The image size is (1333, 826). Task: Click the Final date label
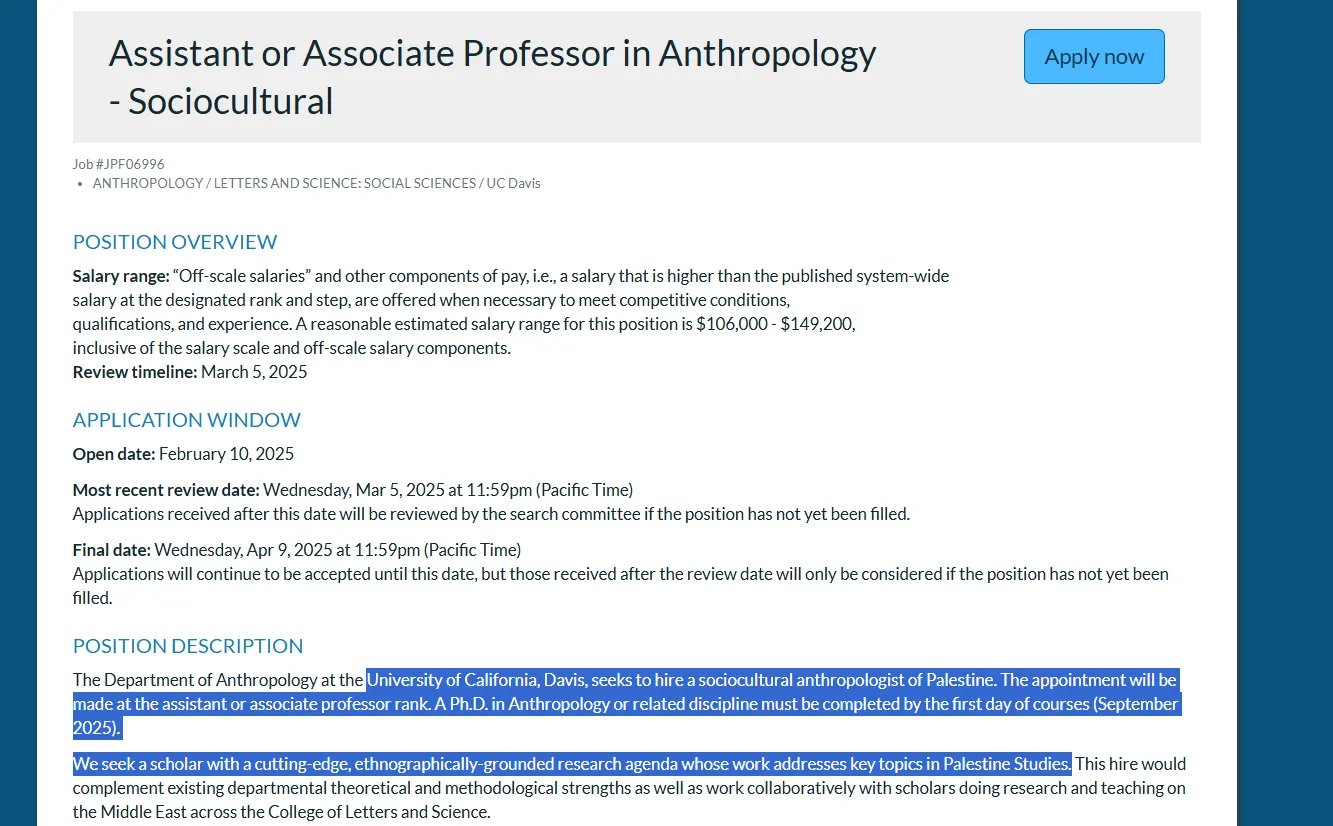[112, 550]
